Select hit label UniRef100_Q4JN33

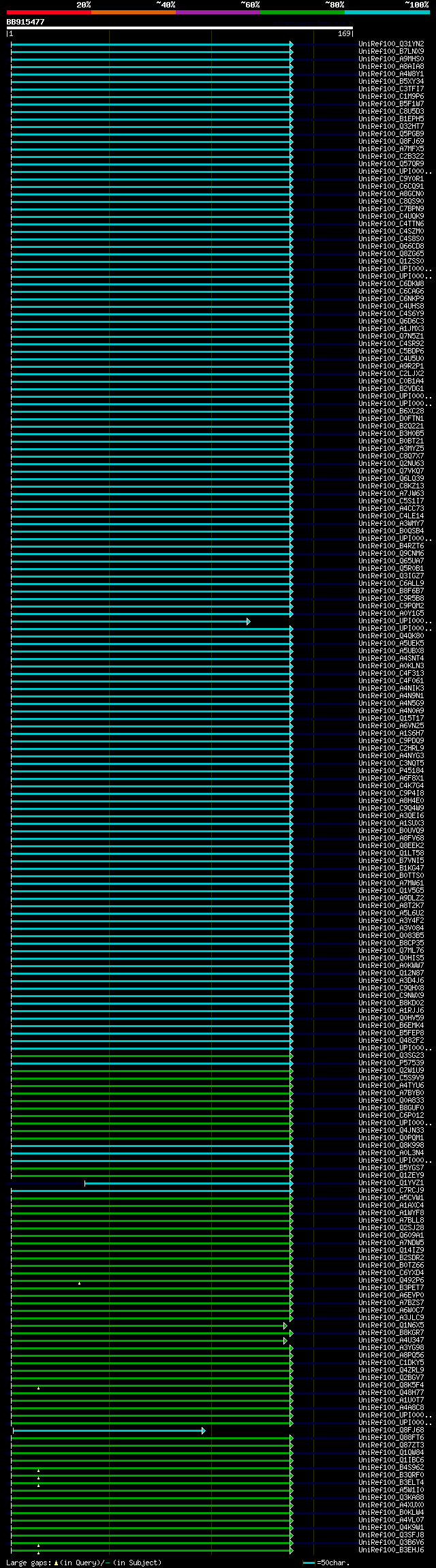pos(391,1131)
